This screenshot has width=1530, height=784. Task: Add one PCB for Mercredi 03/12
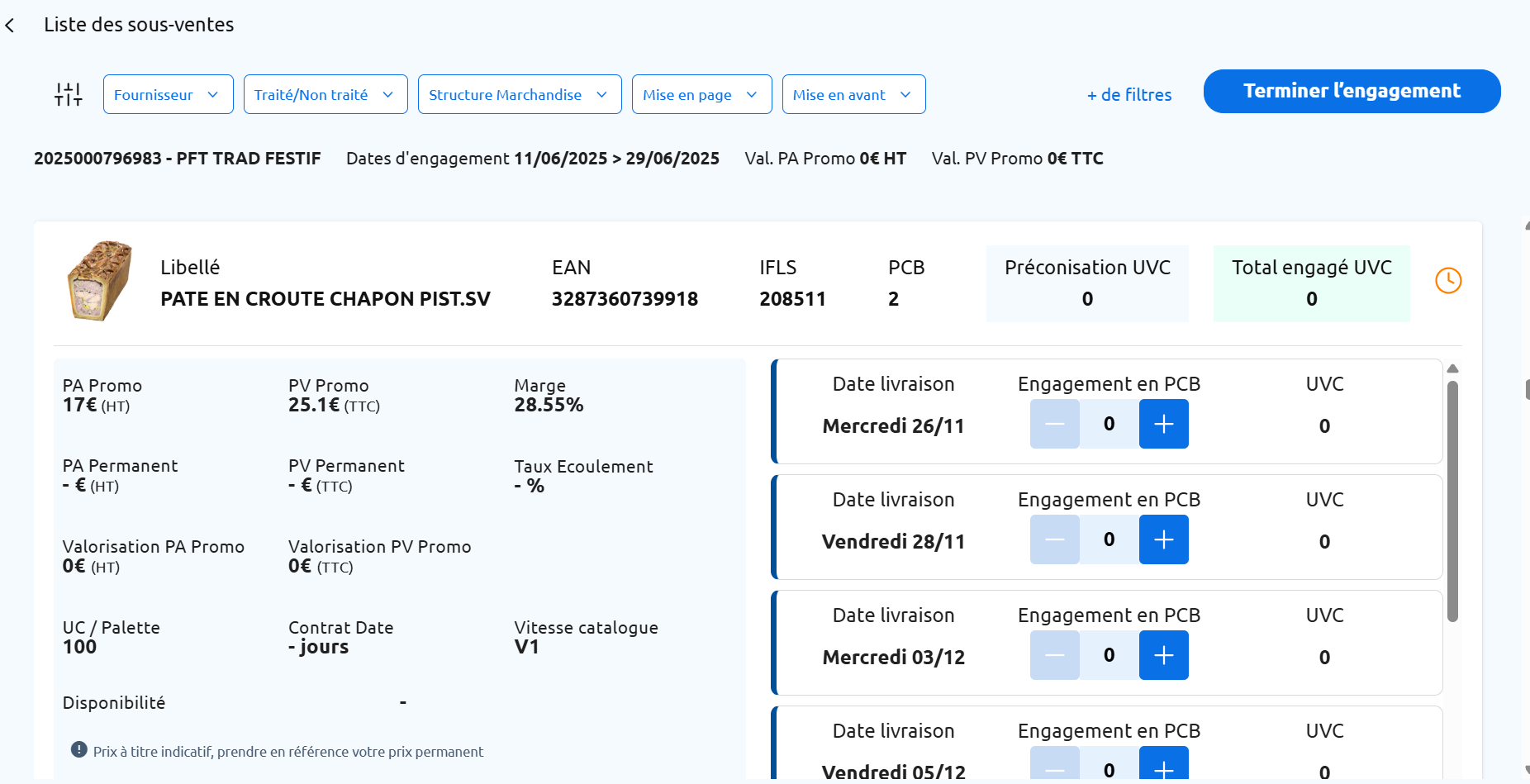(x=1163, y=655)
